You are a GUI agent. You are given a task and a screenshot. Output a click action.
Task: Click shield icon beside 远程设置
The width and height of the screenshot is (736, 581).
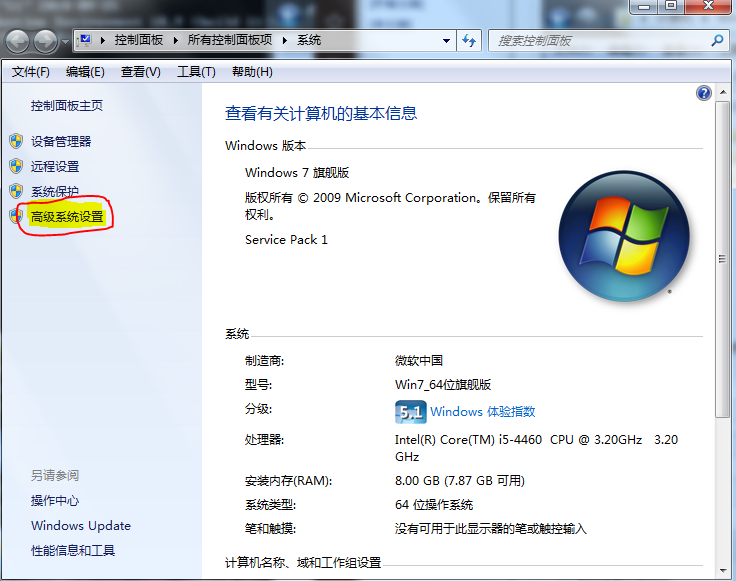click(x=16, y=166)
